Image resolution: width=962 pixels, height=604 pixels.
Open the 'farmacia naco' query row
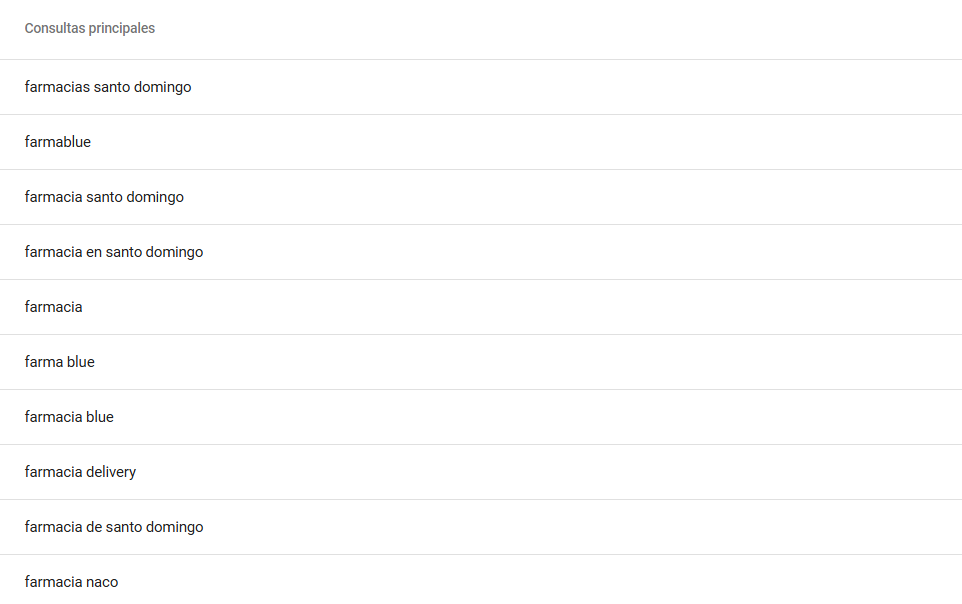pyautogui.click(x=481, y=579)
